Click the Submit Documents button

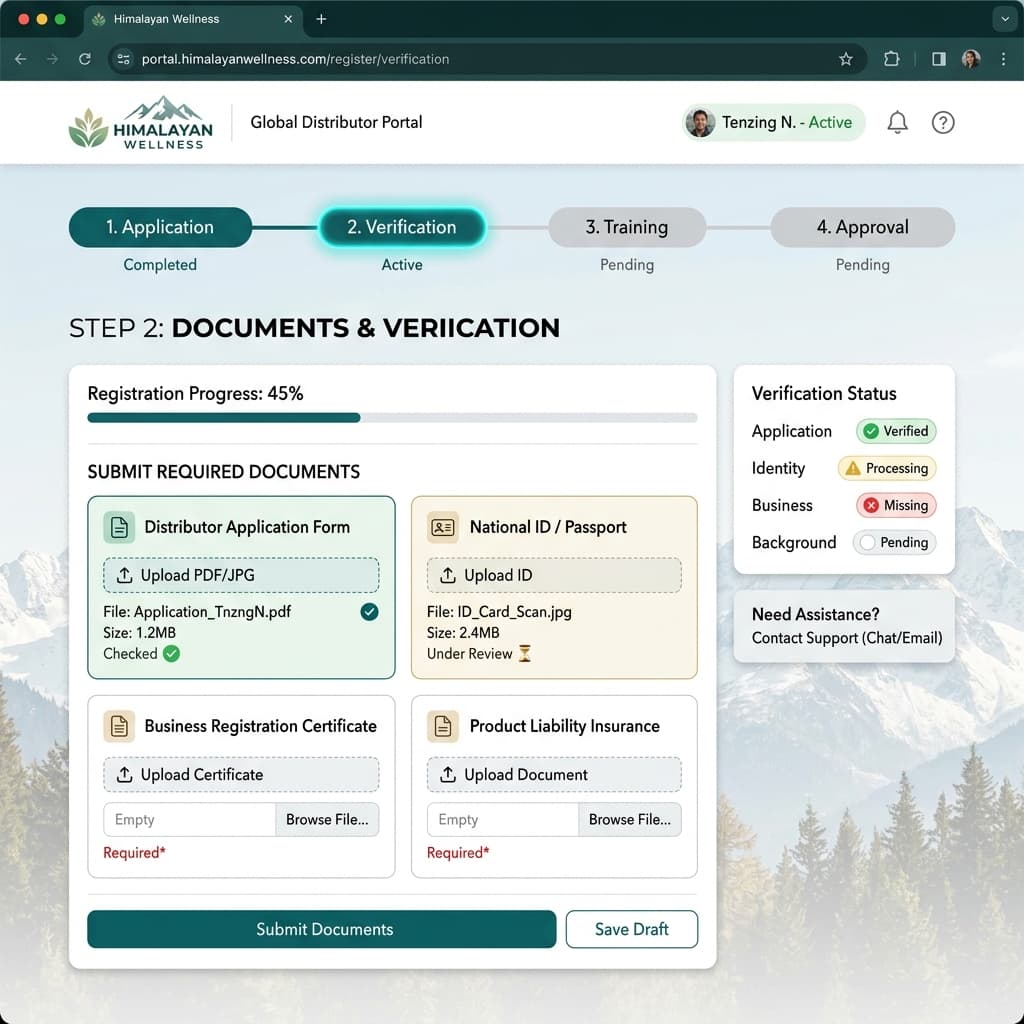pos(322,929)
